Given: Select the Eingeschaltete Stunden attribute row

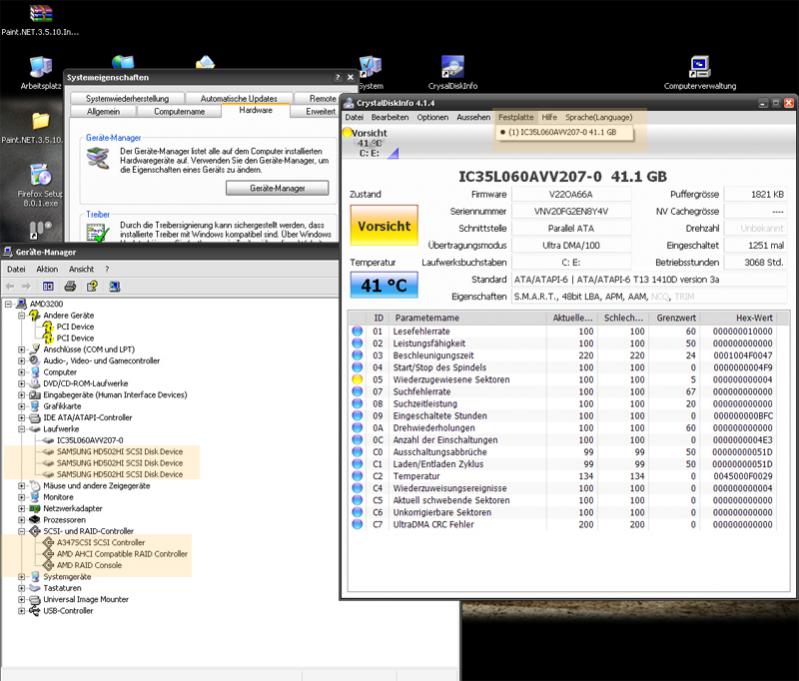Looking at the screenshot, I should coord(563,416).
